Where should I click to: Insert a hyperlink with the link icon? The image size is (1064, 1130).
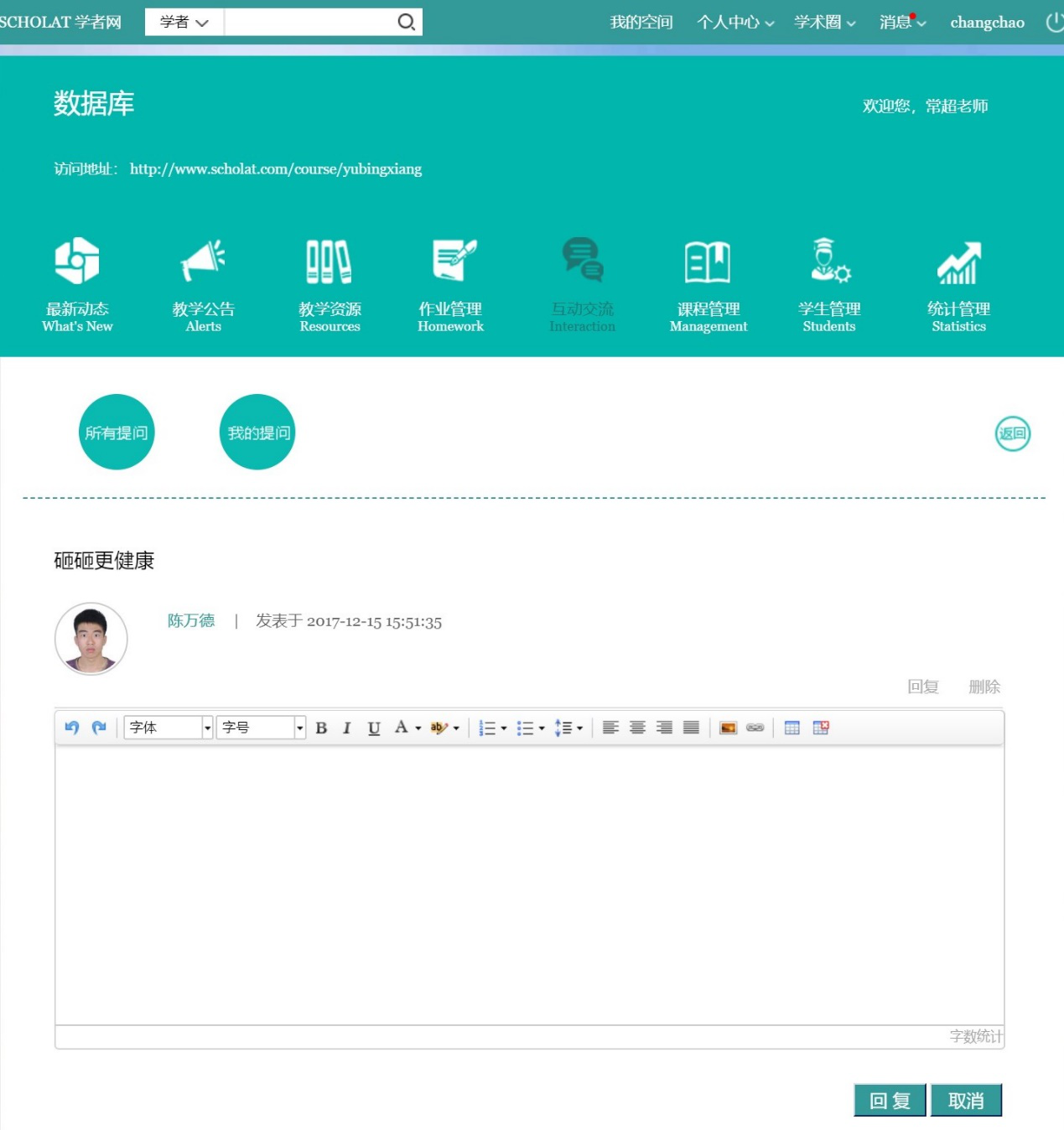[x=755, y=728]
